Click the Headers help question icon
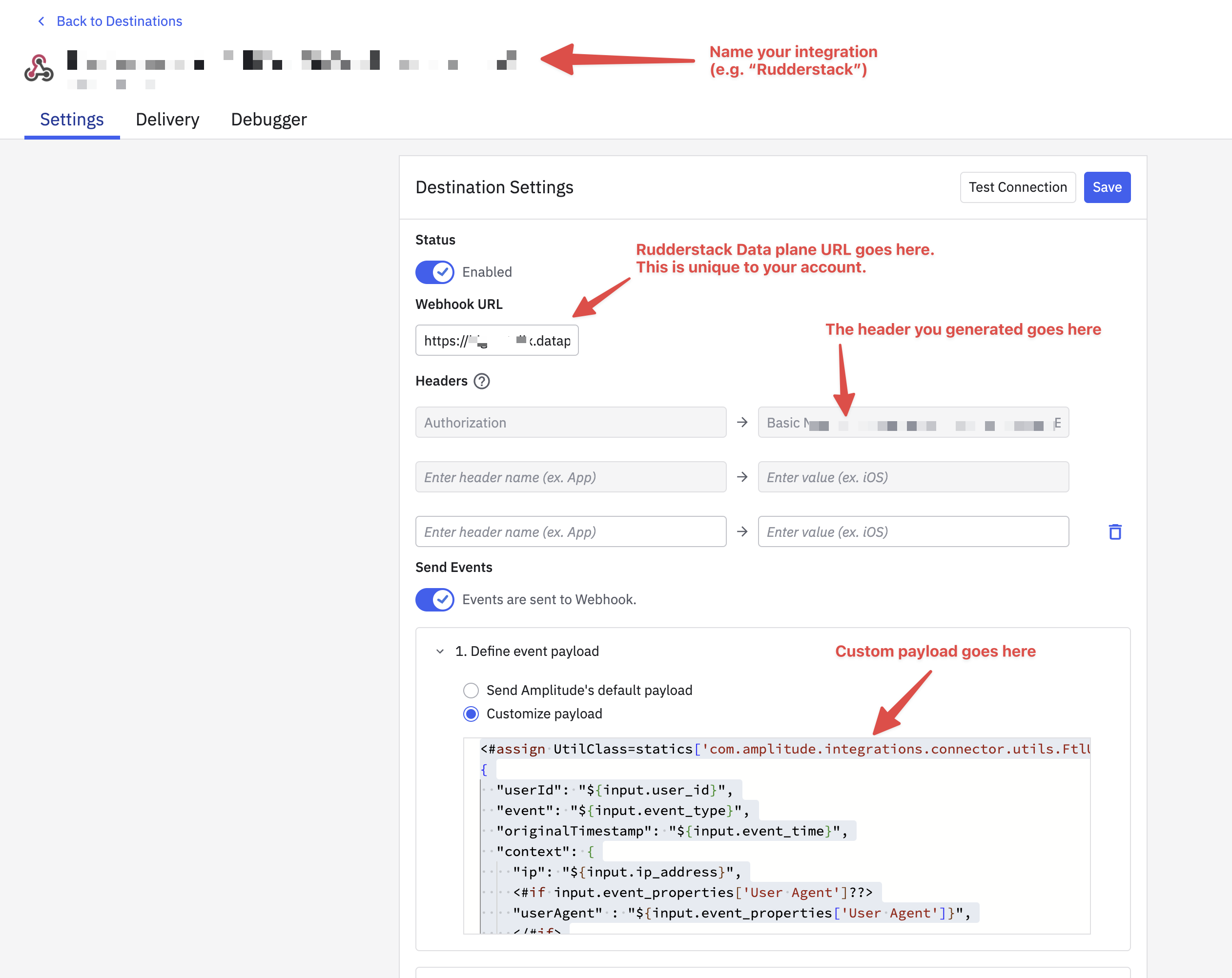Screen dimensions: 1232x978 point(482,381)
